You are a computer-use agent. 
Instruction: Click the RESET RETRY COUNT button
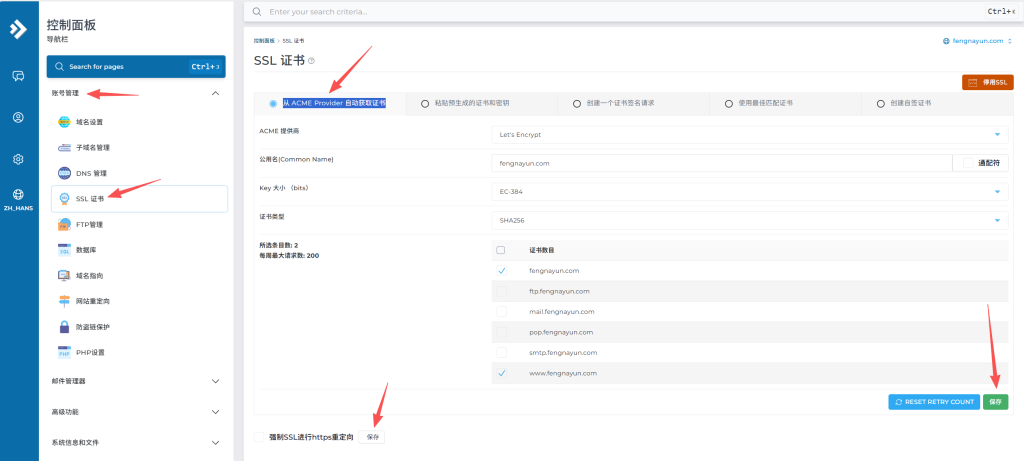933,402
